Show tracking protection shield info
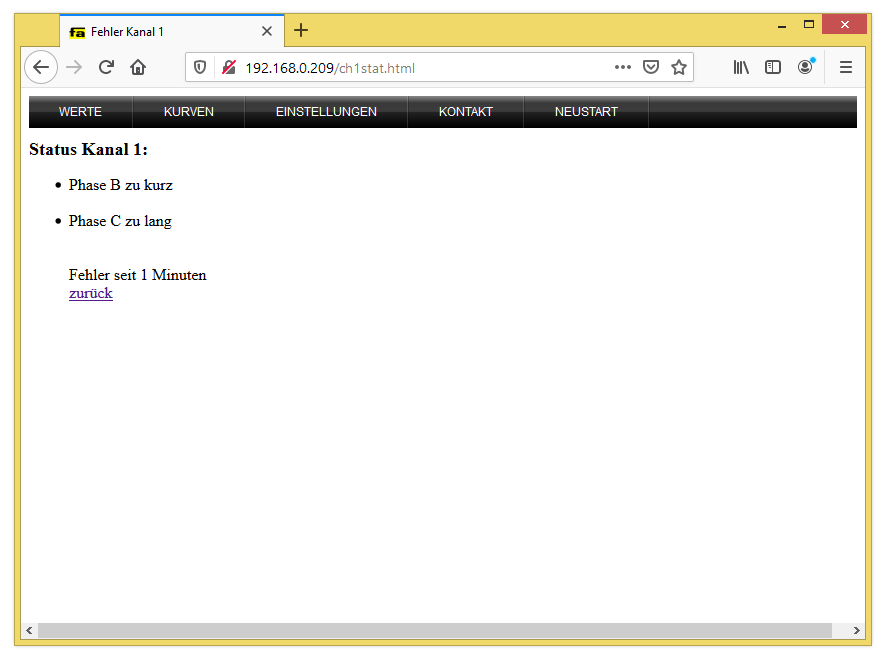This screenshot has width=889, height=656. (200, 68)
